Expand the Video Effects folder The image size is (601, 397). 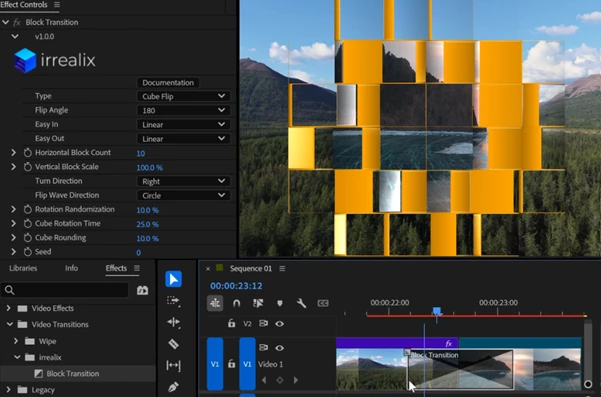(8, 308)
